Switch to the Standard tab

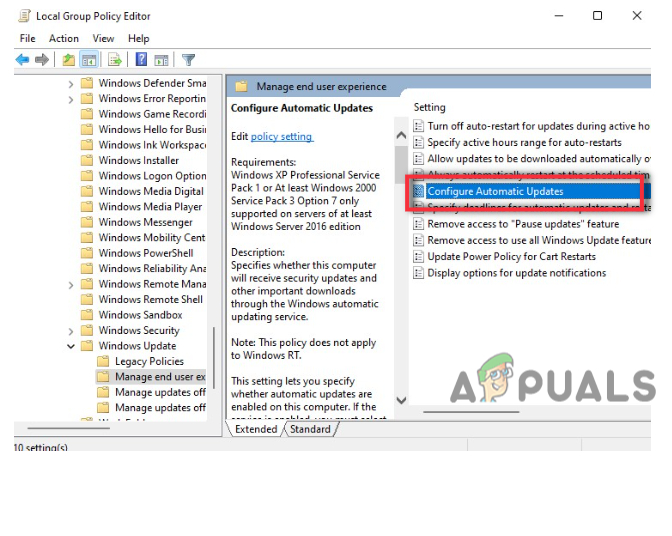(310, 429)
